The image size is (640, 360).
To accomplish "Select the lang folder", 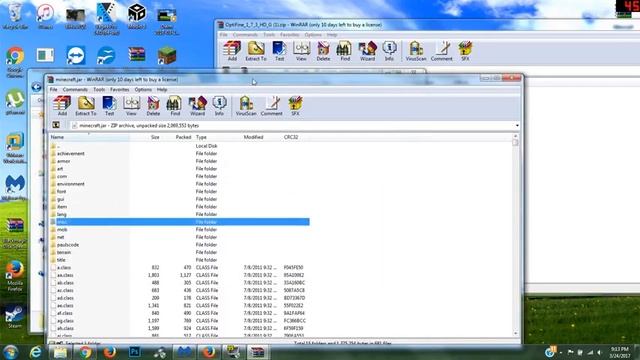I will [x=62, y=214].
